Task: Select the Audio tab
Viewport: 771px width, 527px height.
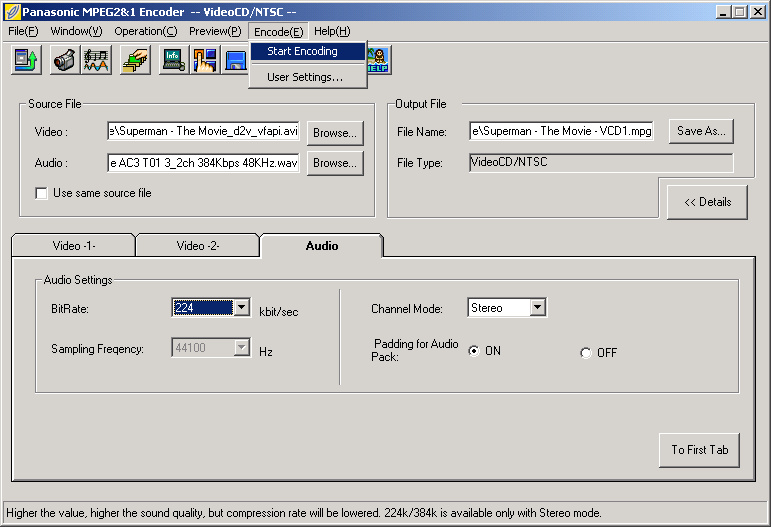Action: (x=322, y=246)
